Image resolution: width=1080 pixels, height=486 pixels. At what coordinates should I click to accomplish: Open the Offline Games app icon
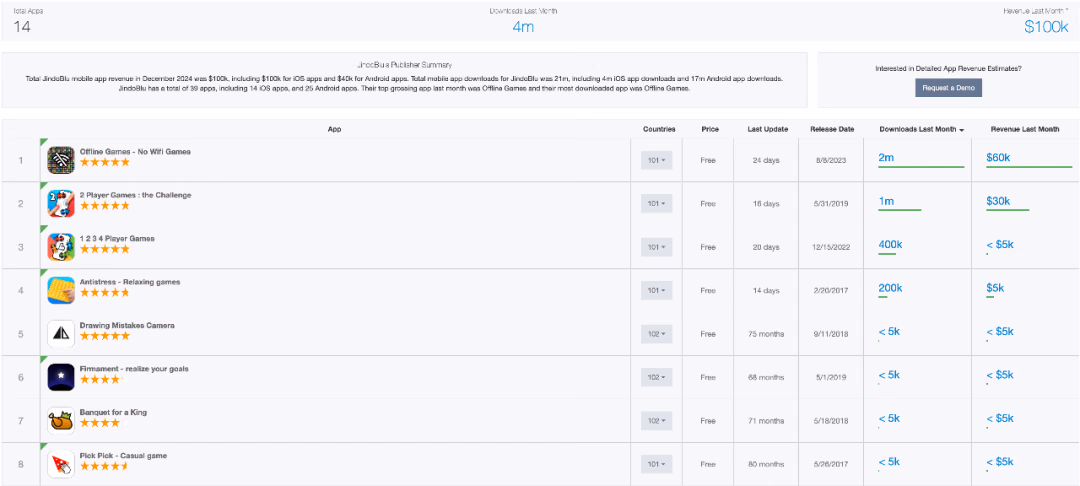pos(61,160)
